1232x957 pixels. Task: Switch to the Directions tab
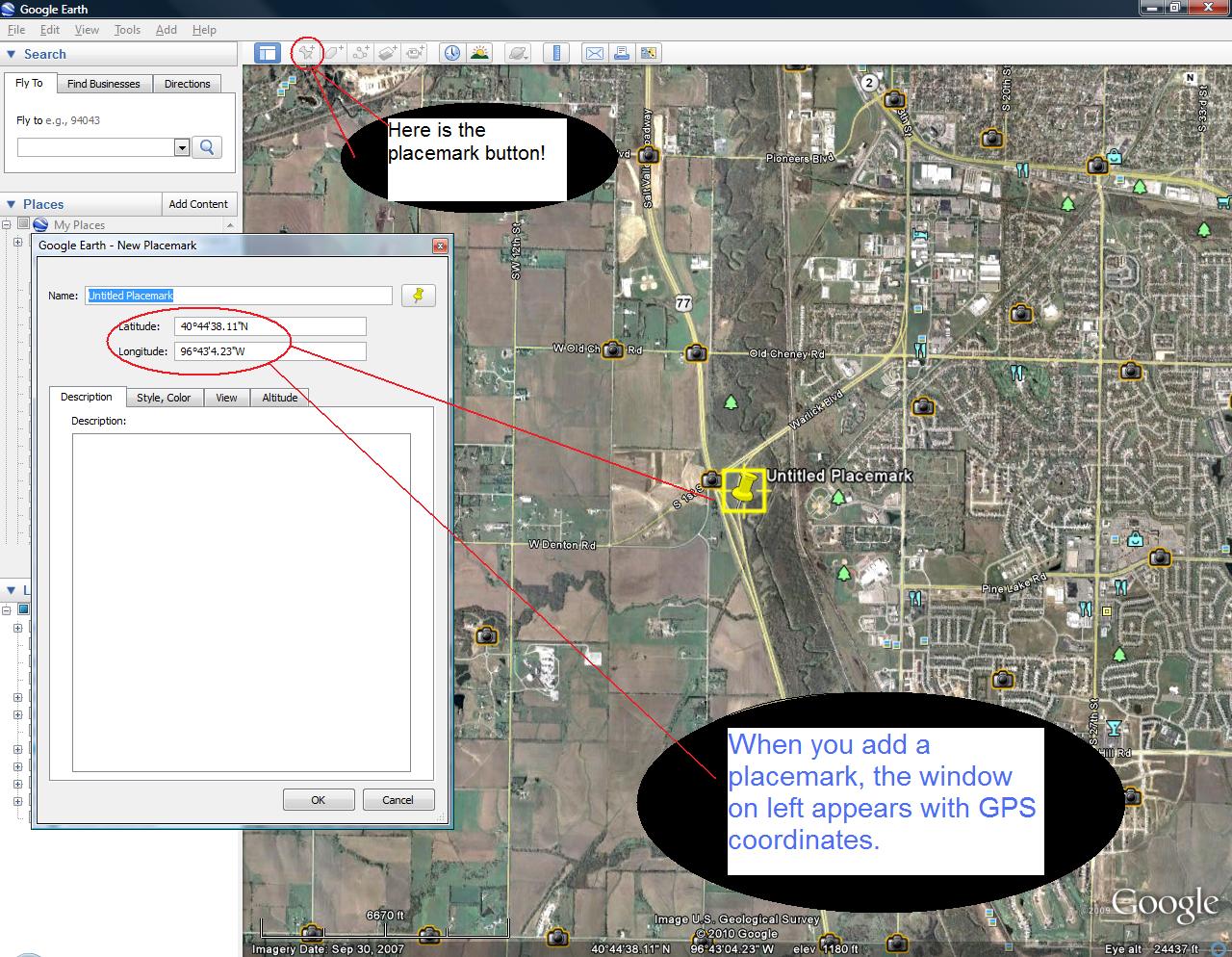pos(187,84)
